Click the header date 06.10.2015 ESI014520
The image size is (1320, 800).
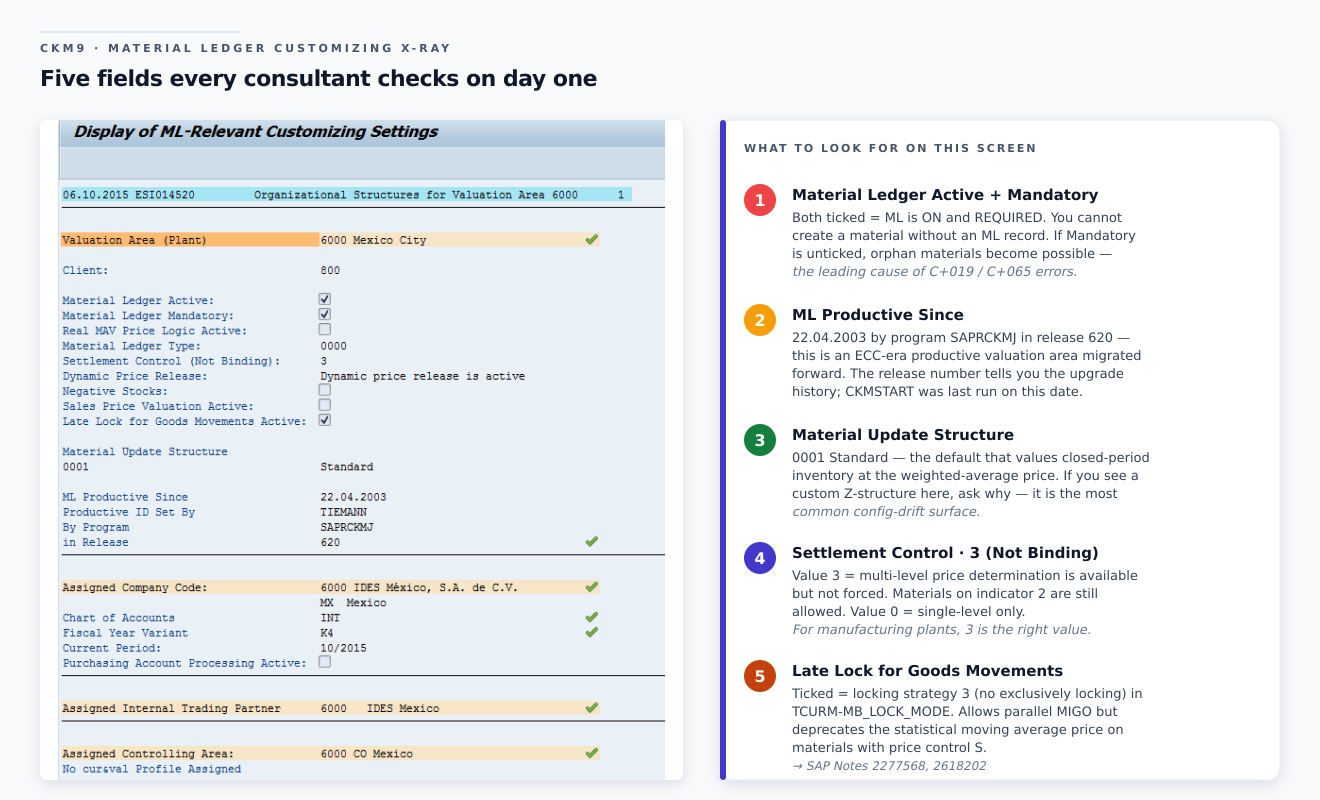[128, 195]
